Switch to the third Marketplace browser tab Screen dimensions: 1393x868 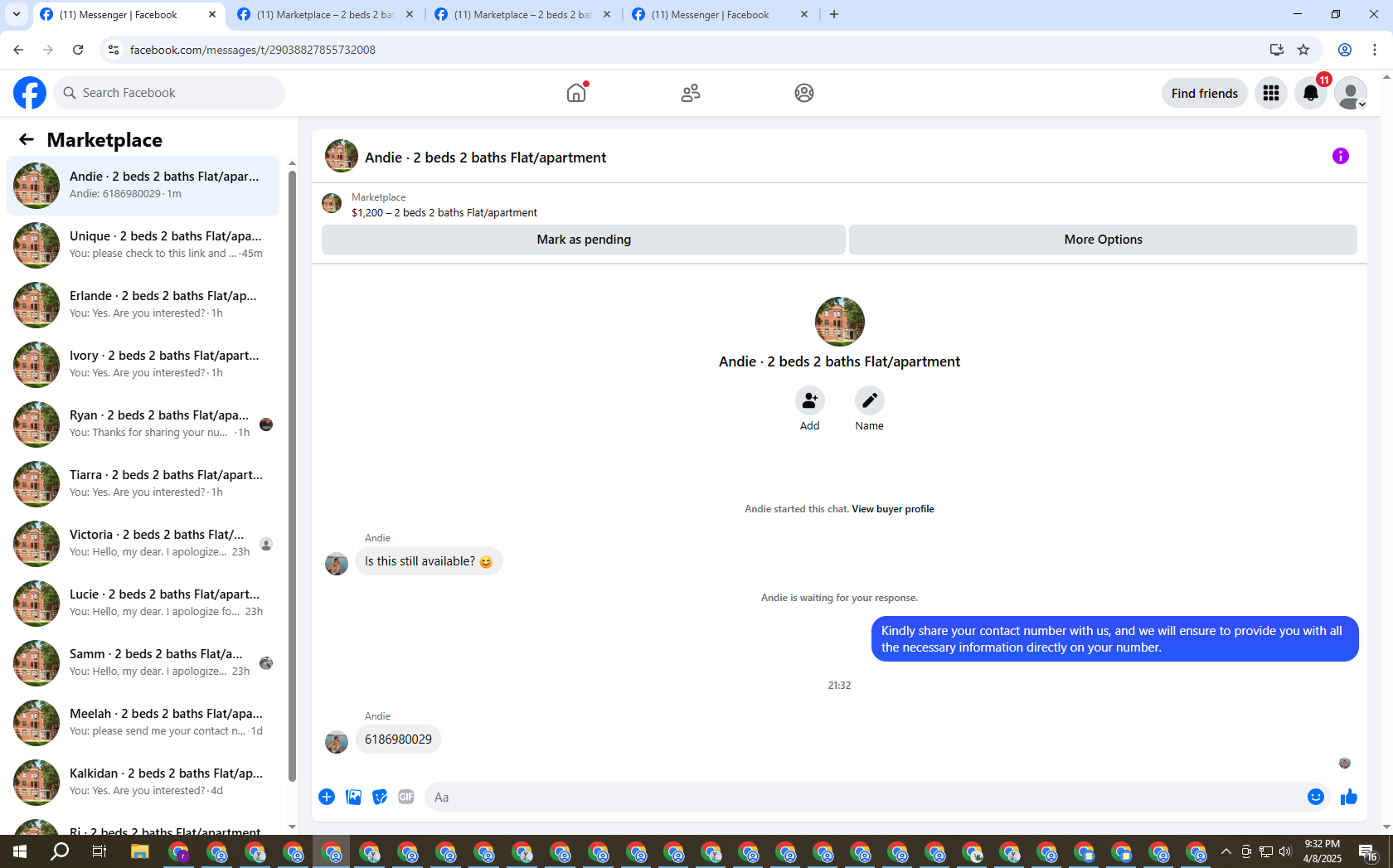click(x=522, y=15)
